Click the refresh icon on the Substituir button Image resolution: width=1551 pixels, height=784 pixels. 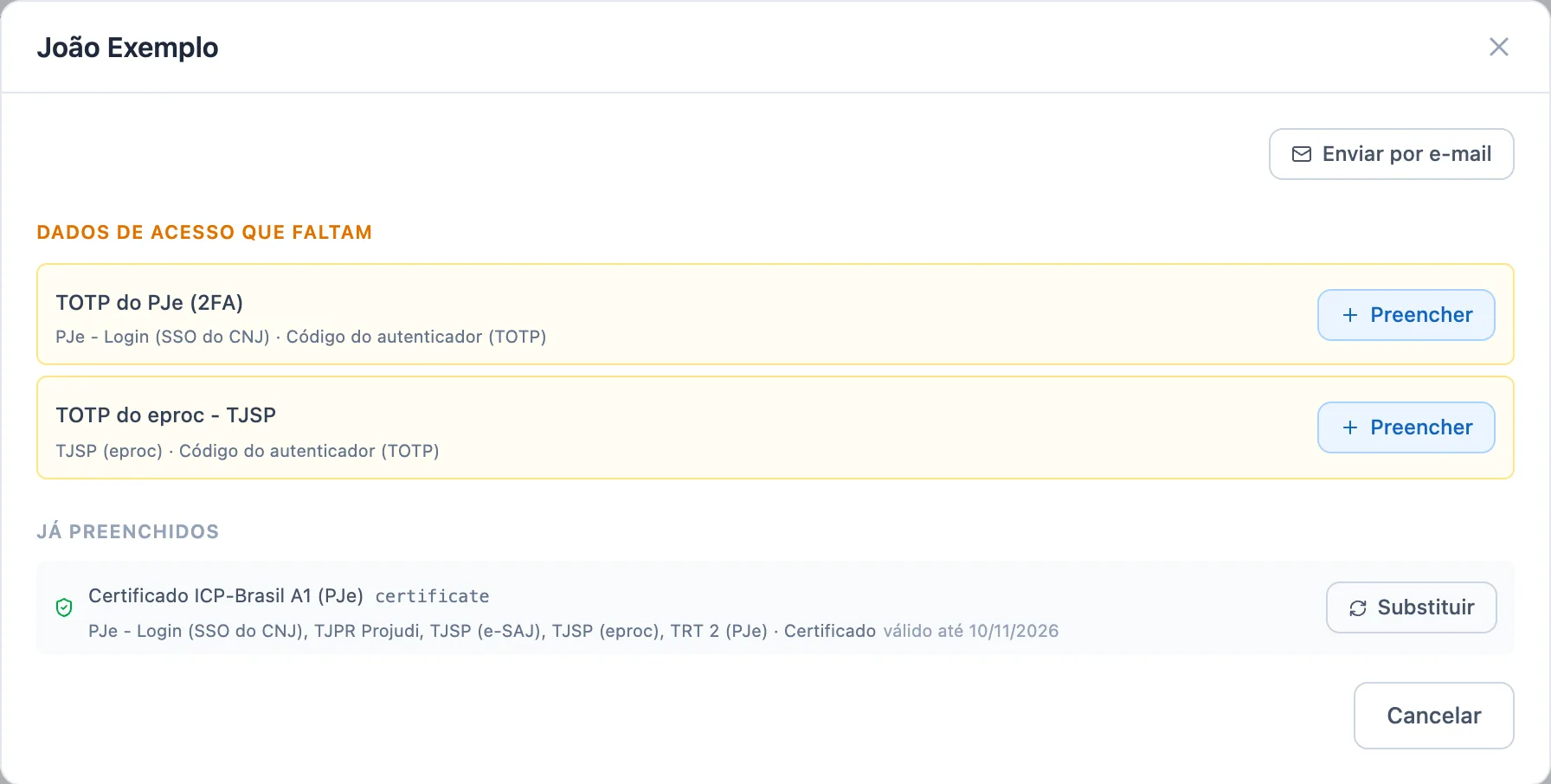(x=1358, y=608)
